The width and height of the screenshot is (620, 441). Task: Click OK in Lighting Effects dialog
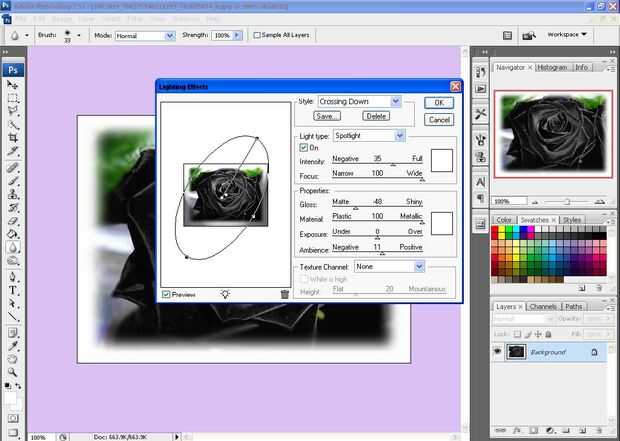click(x=439, y=103)
